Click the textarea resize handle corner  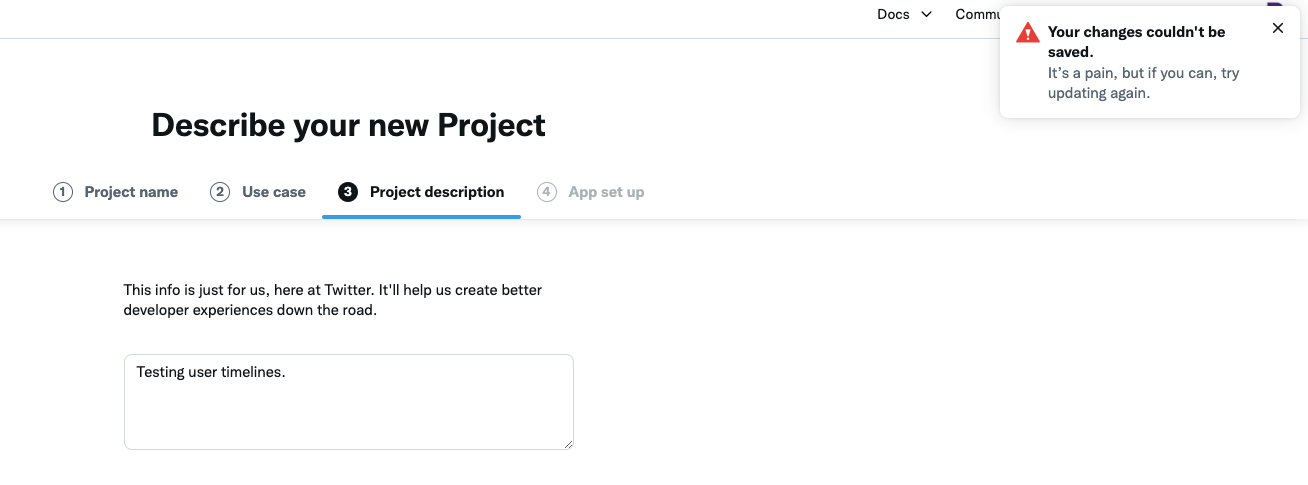pyautogui.click(x=568, y=444)
